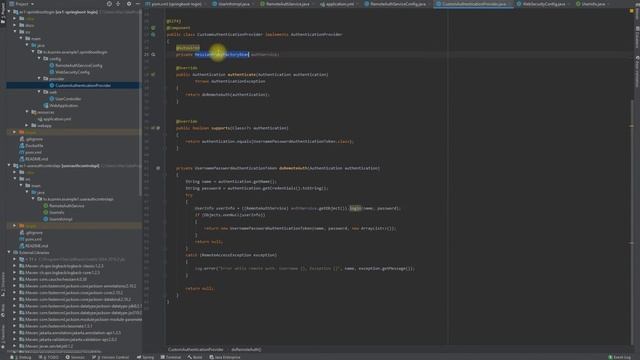Click highlighted login method call in code

click(355, 208)
